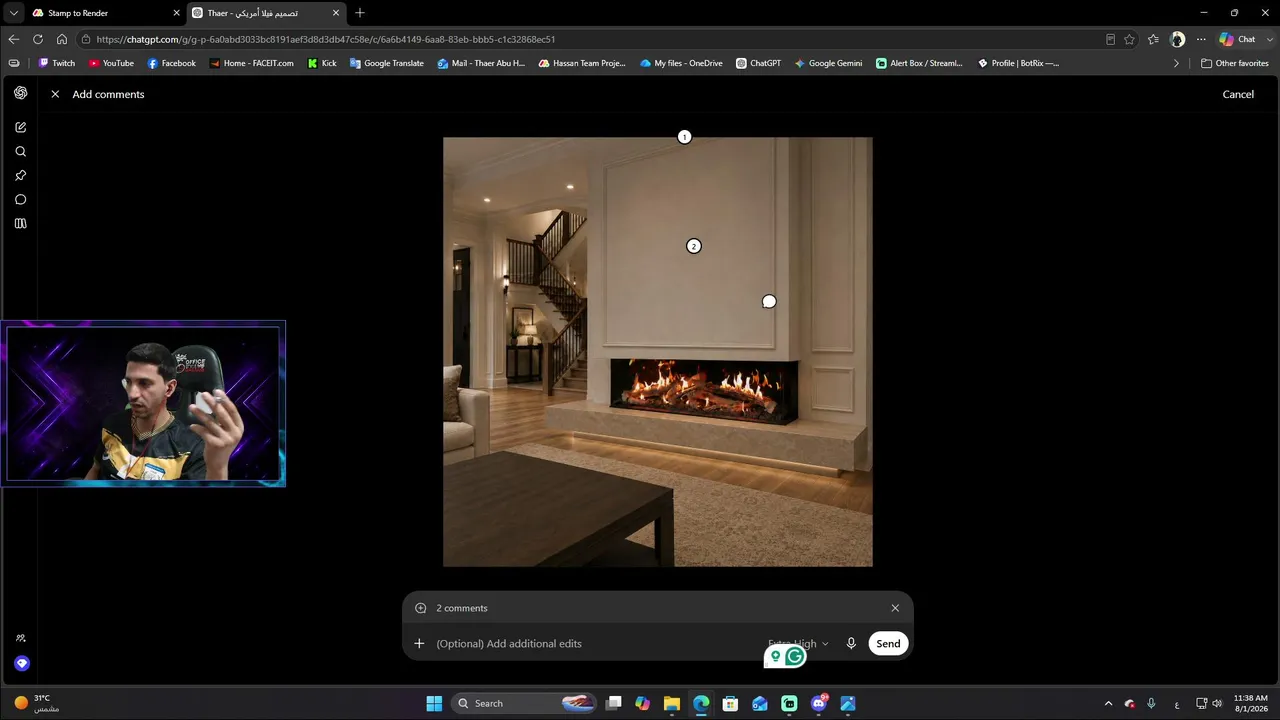
Task: Open Microsoft Store from taskbar
Action: [731, 703]
